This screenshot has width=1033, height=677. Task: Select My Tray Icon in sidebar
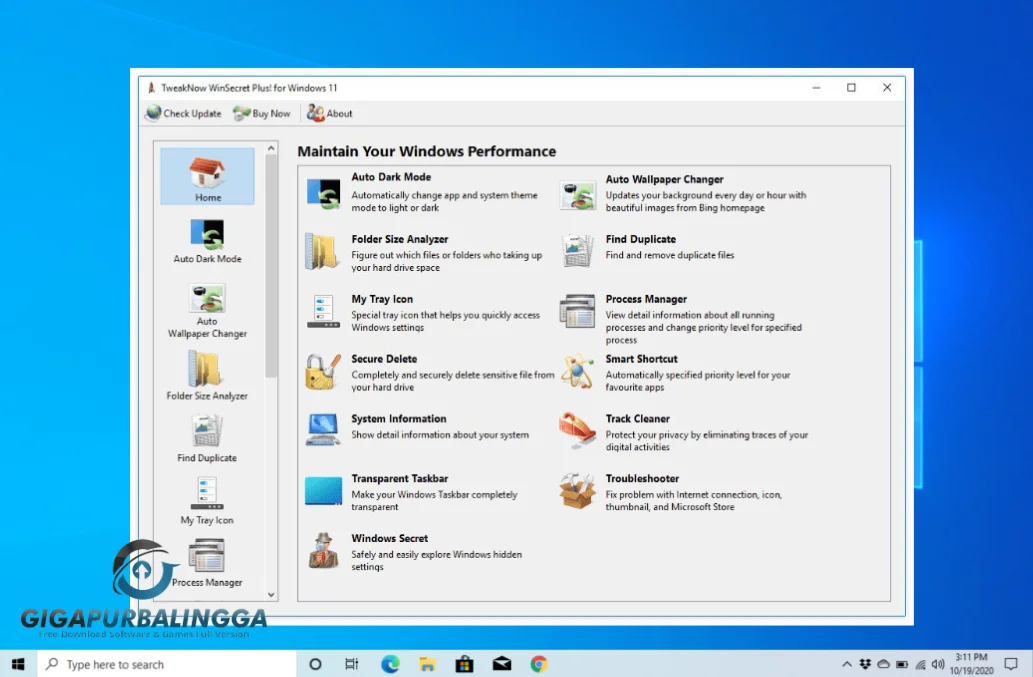point(207,501)
